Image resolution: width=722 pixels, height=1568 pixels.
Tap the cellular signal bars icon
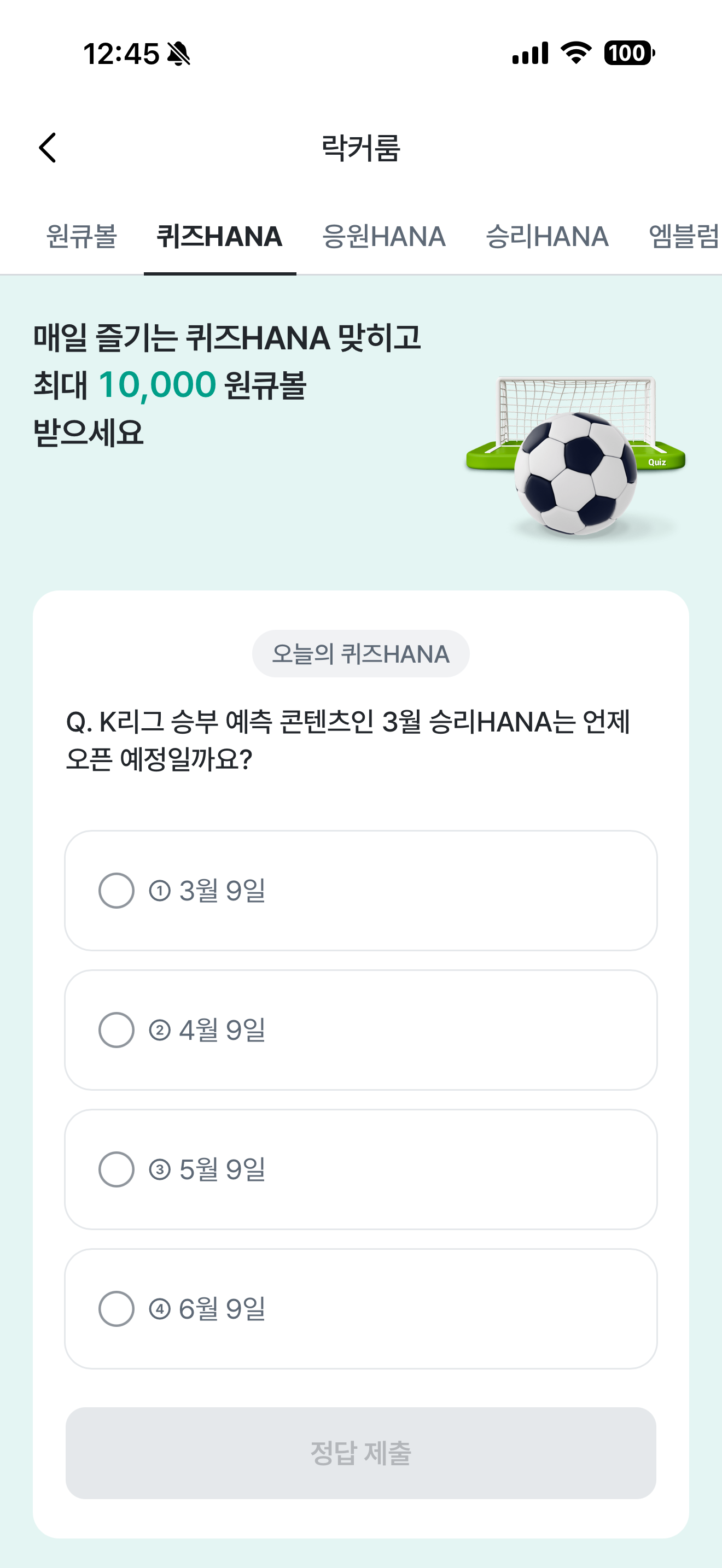click(x=530, y=53)
